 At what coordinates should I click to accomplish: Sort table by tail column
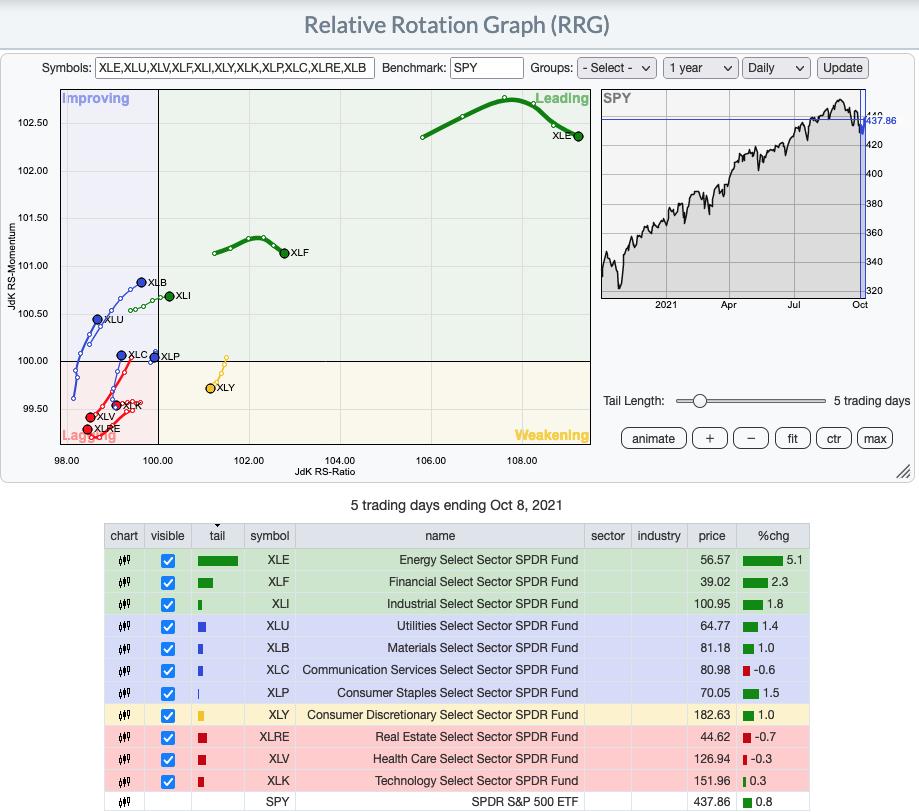pyautogui.click(x=217, y=536)
